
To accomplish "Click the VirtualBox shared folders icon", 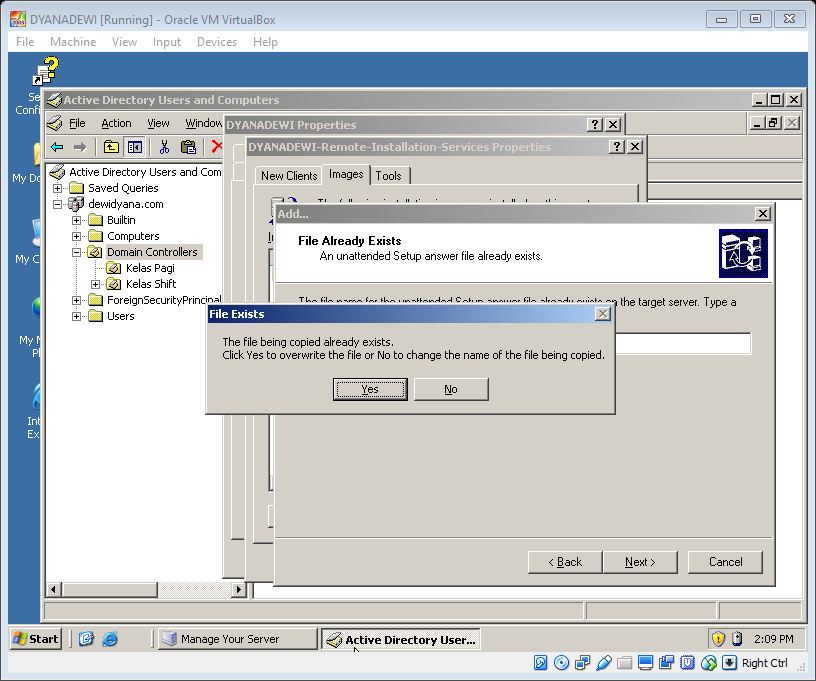I will [x=624, y=663].
